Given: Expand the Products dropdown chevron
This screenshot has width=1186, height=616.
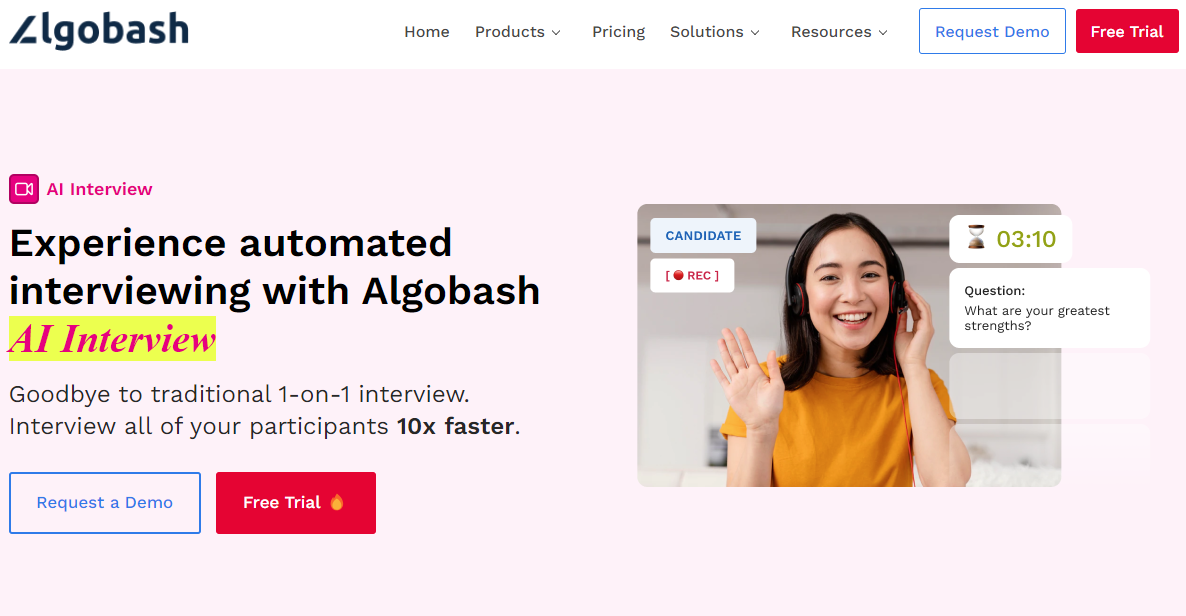Looking at the screenshot, I should [x=556, y=33].
